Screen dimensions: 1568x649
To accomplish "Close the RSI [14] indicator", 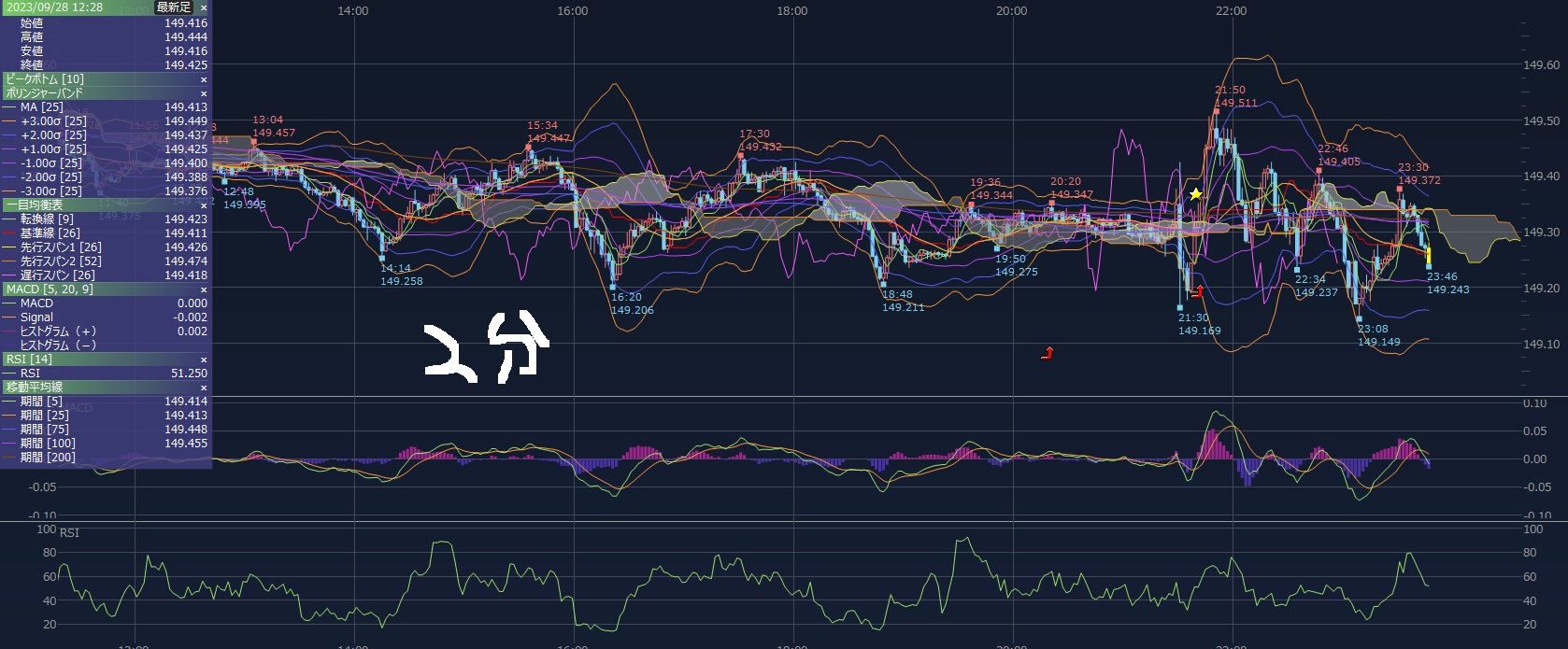I will coord(204,360).
